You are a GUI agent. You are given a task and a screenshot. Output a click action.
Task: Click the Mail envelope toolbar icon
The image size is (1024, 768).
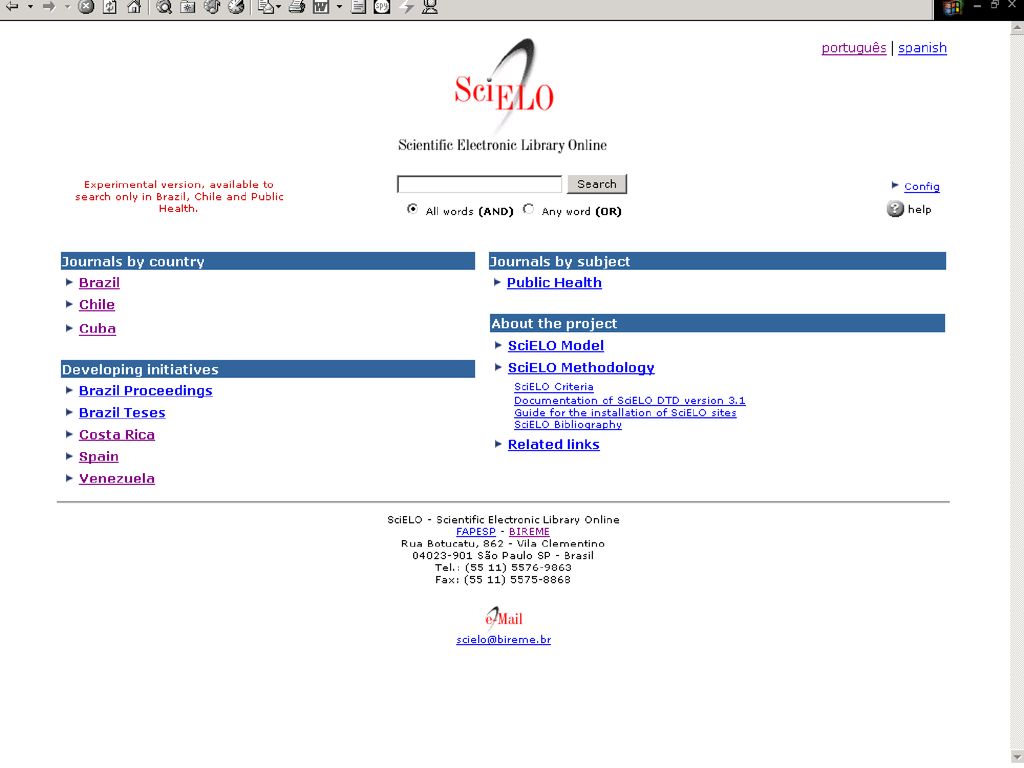266,7
